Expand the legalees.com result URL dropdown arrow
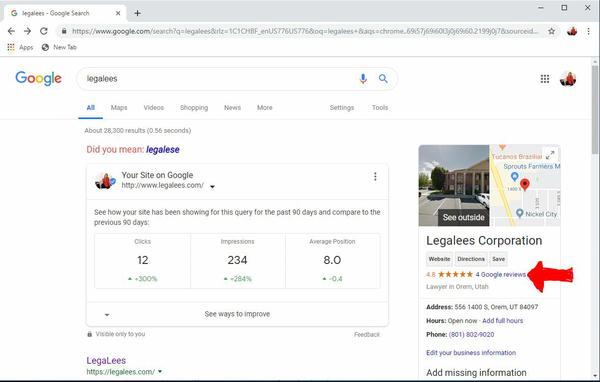The height and width of the screenshot is (382, 600). point(160,371)
